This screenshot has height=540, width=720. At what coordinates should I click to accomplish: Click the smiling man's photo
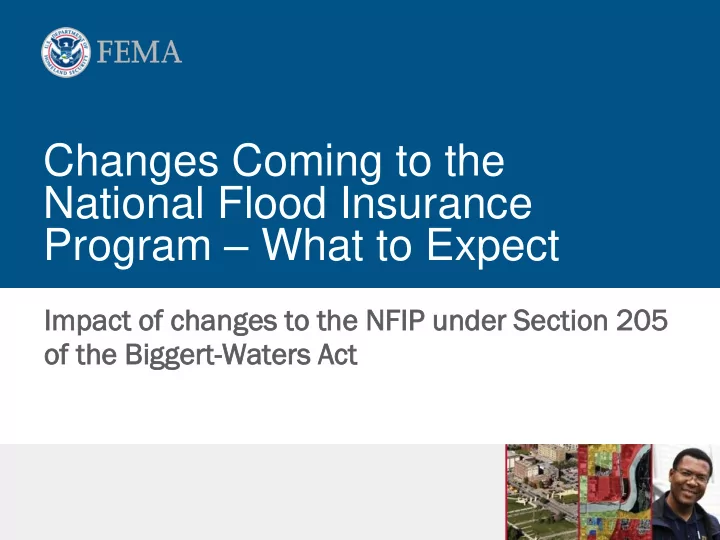click(x=686, y=492)
